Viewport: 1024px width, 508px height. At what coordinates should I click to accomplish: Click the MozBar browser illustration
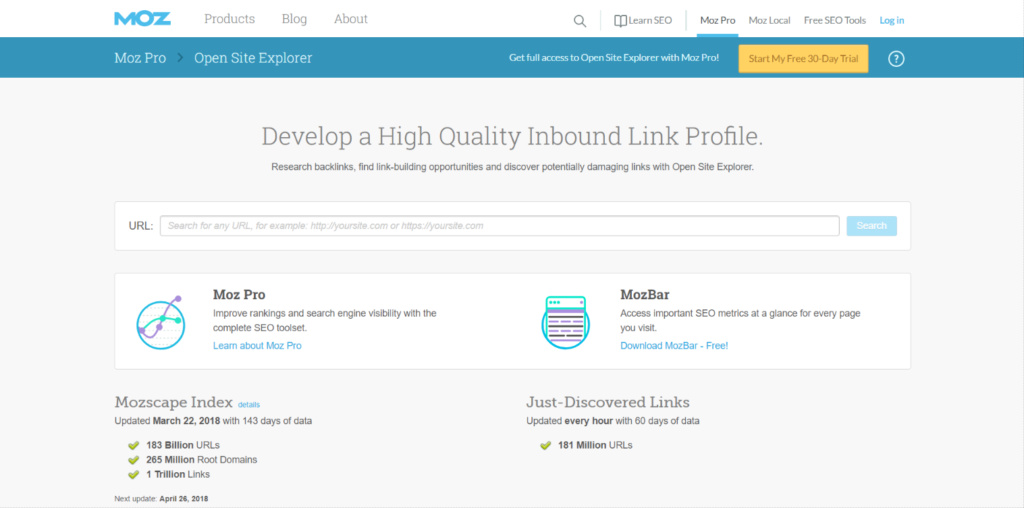(x=566, y=321)
